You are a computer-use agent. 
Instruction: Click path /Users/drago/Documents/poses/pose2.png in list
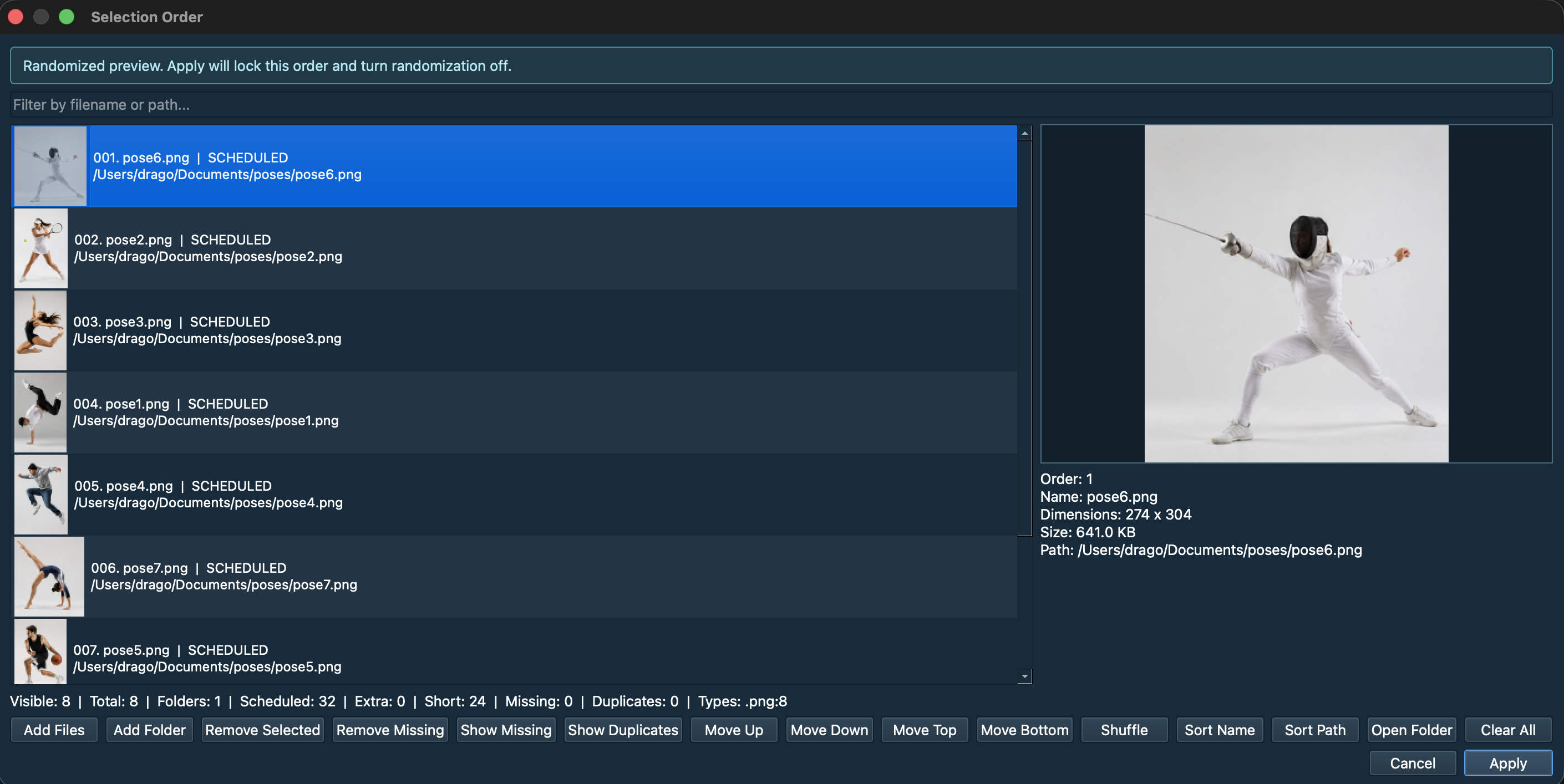[x=208, y=256]
